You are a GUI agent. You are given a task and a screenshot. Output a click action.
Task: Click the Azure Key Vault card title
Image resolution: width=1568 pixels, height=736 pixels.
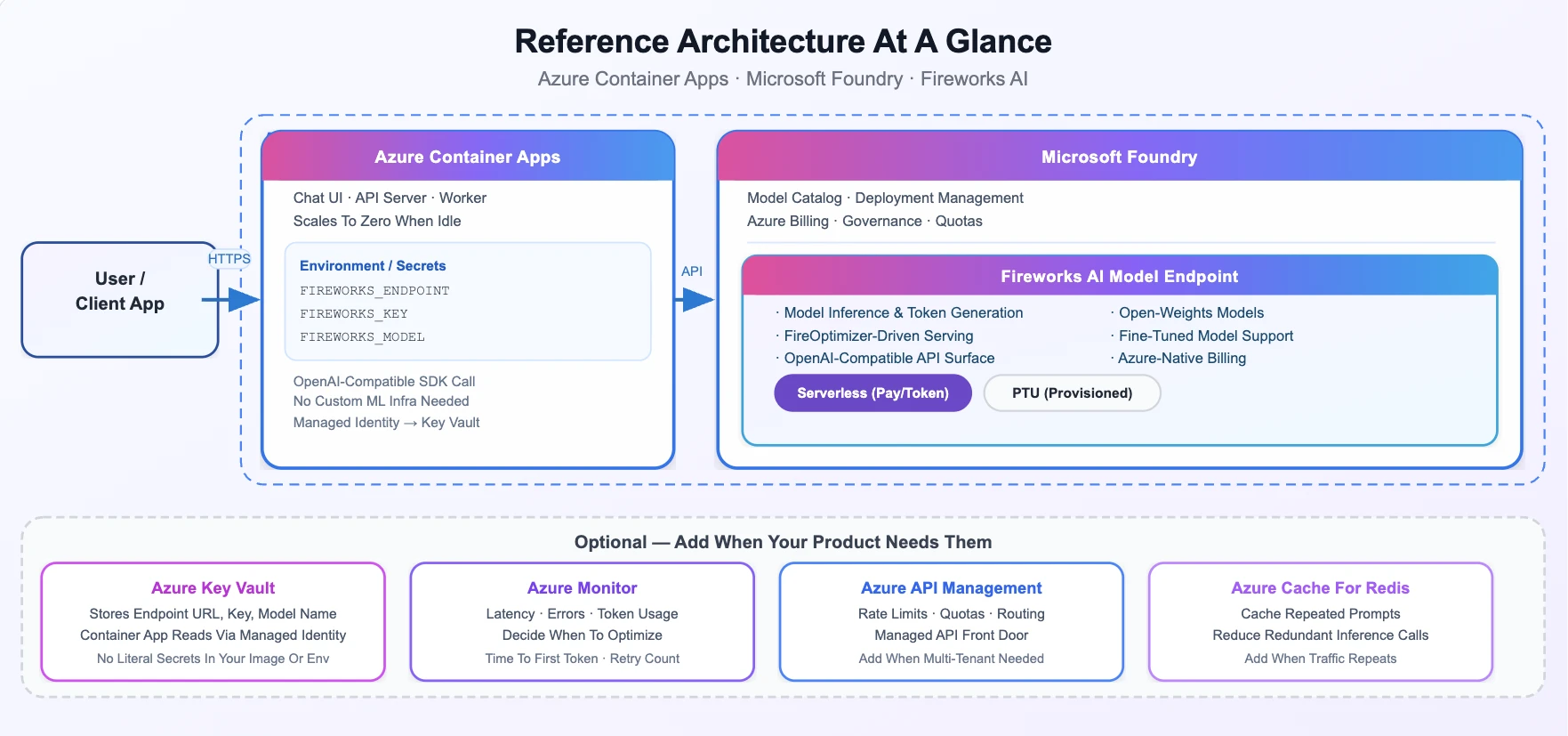(x=213, y=588)
